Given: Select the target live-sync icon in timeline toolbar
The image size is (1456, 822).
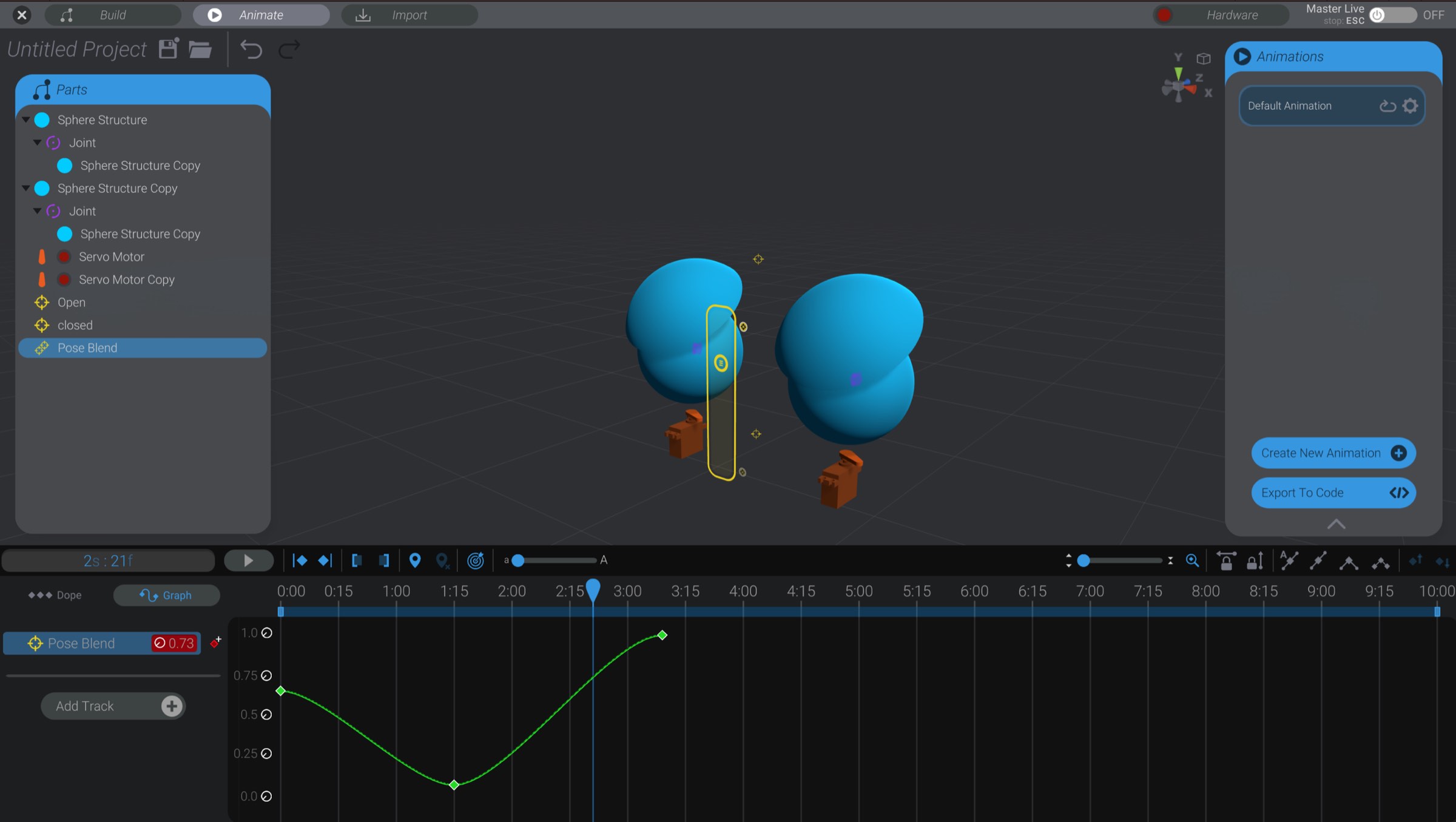Looking at the screenshot, I should coord(476,560).
